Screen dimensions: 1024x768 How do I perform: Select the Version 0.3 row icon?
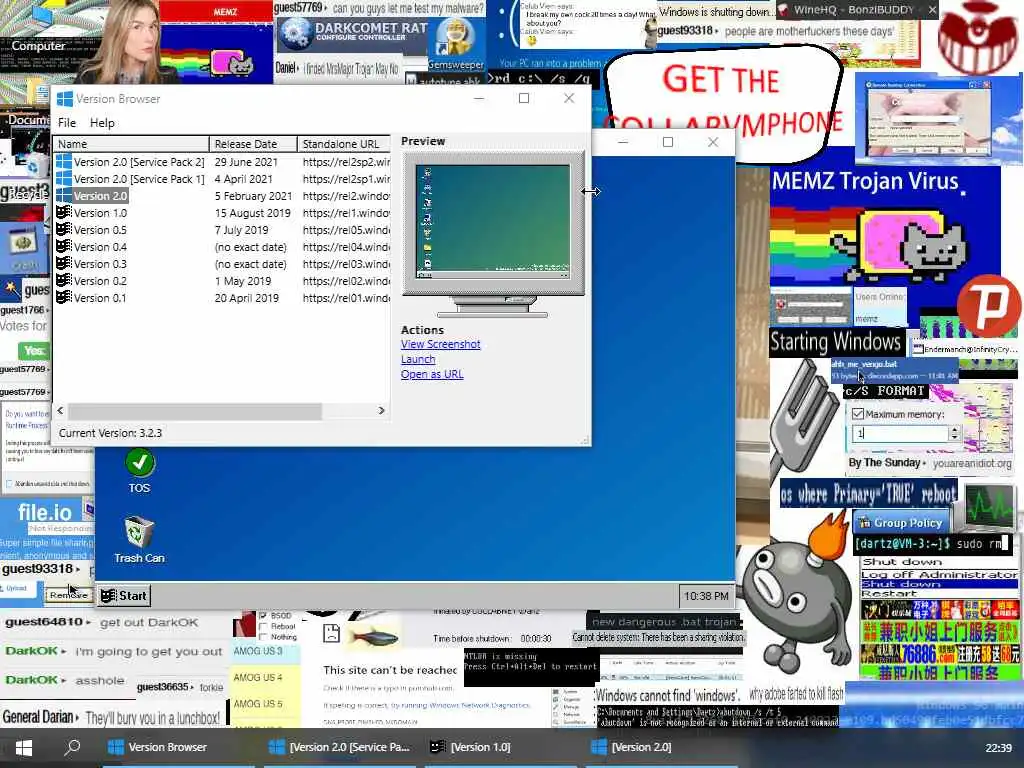tap(63, 264)
